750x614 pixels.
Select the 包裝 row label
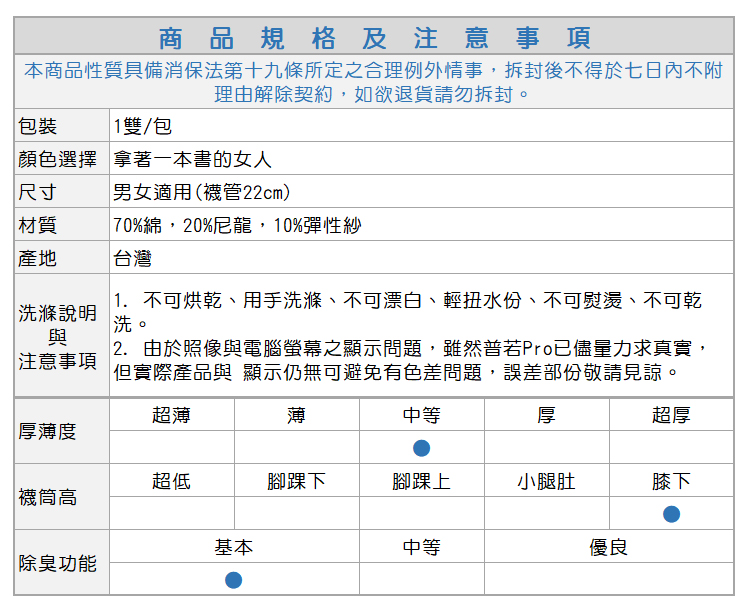coord(38,126)
